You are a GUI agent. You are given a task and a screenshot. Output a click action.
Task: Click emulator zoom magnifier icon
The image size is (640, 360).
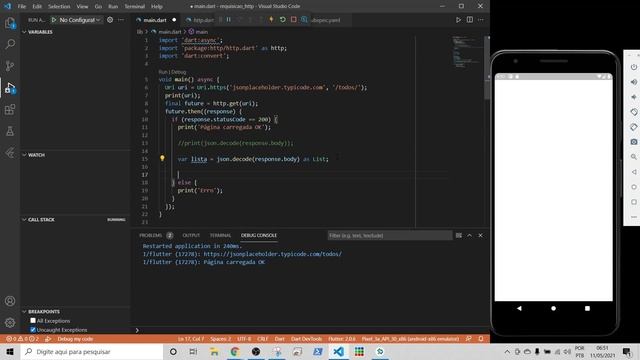[633, 157]
